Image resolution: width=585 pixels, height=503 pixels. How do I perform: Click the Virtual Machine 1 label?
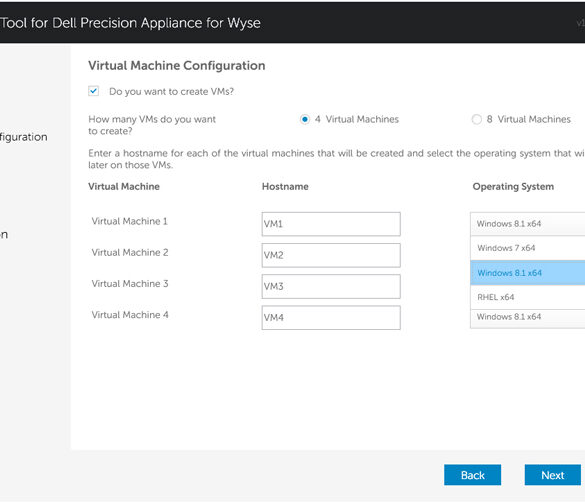tap(129, 221)
